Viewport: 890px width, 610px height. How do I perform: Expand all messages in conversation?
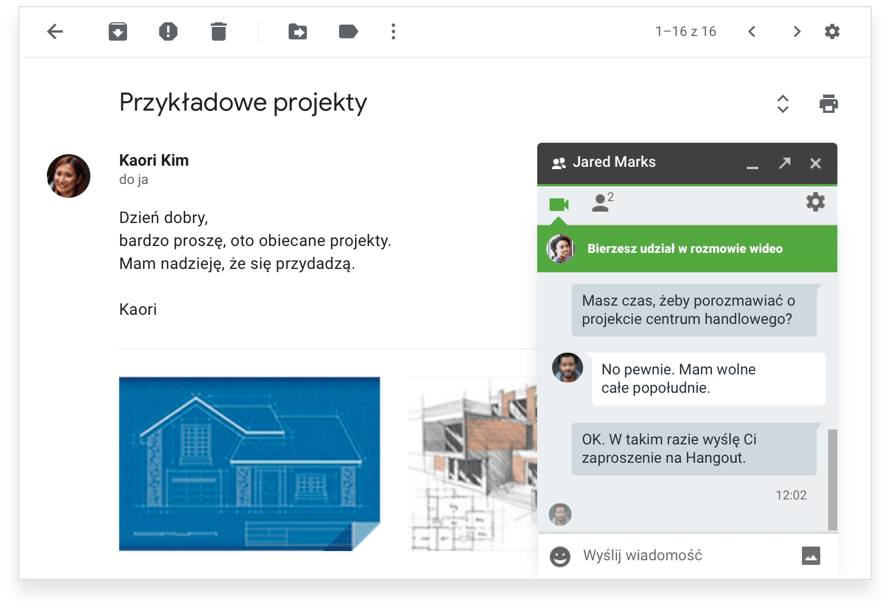coord(783,104)
